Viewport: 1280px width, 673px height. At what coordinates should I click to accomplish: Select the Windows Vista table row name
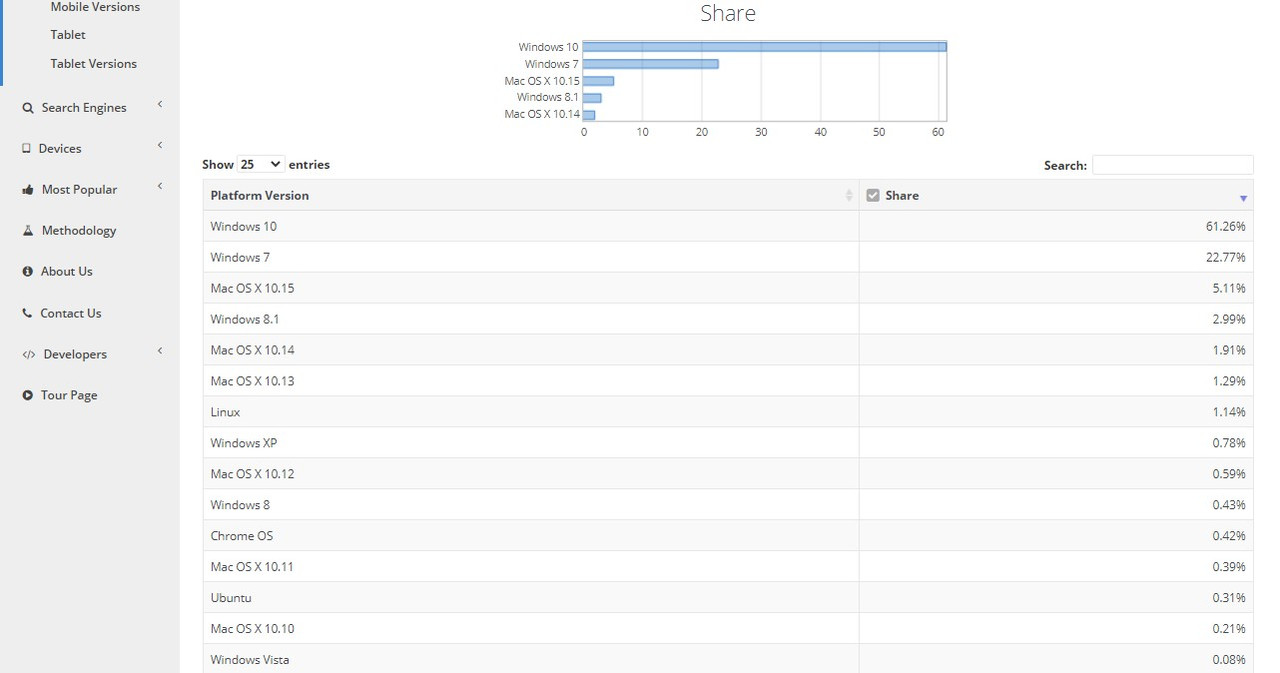click(249, 661)
